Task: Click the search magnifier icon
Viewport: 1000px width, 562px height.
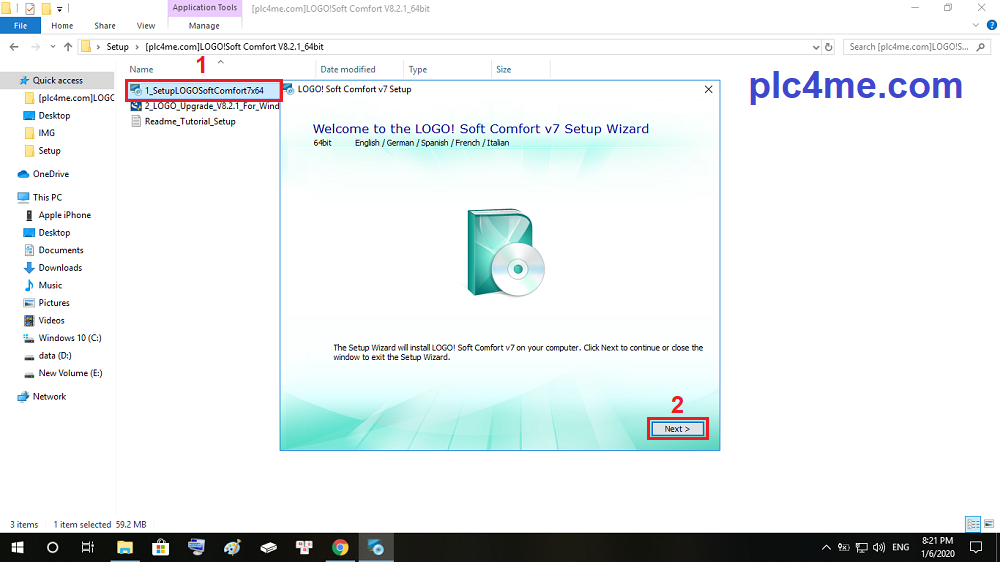Action: click(981, 47)
